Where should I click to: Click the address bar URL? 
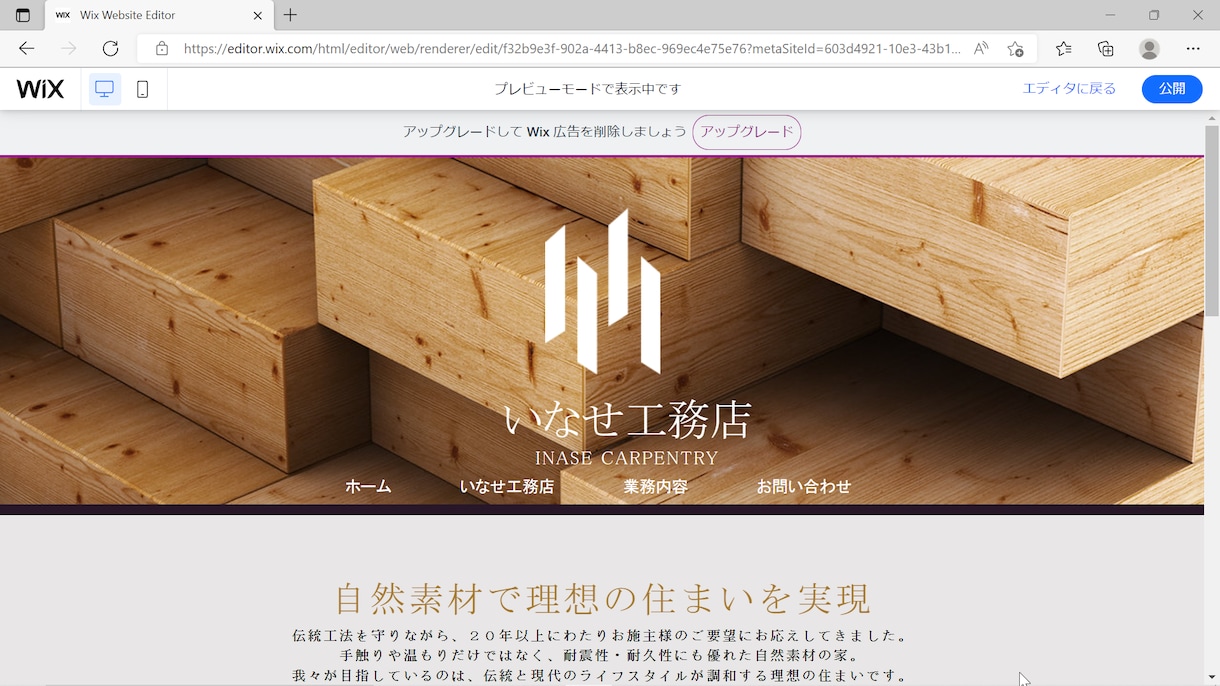tap(572, 48)
